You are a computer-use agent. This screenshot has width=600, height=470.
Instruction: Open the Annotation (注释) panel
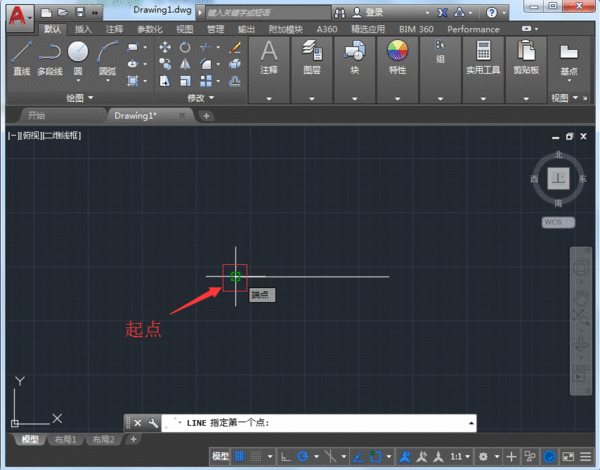tap(269, 58)
